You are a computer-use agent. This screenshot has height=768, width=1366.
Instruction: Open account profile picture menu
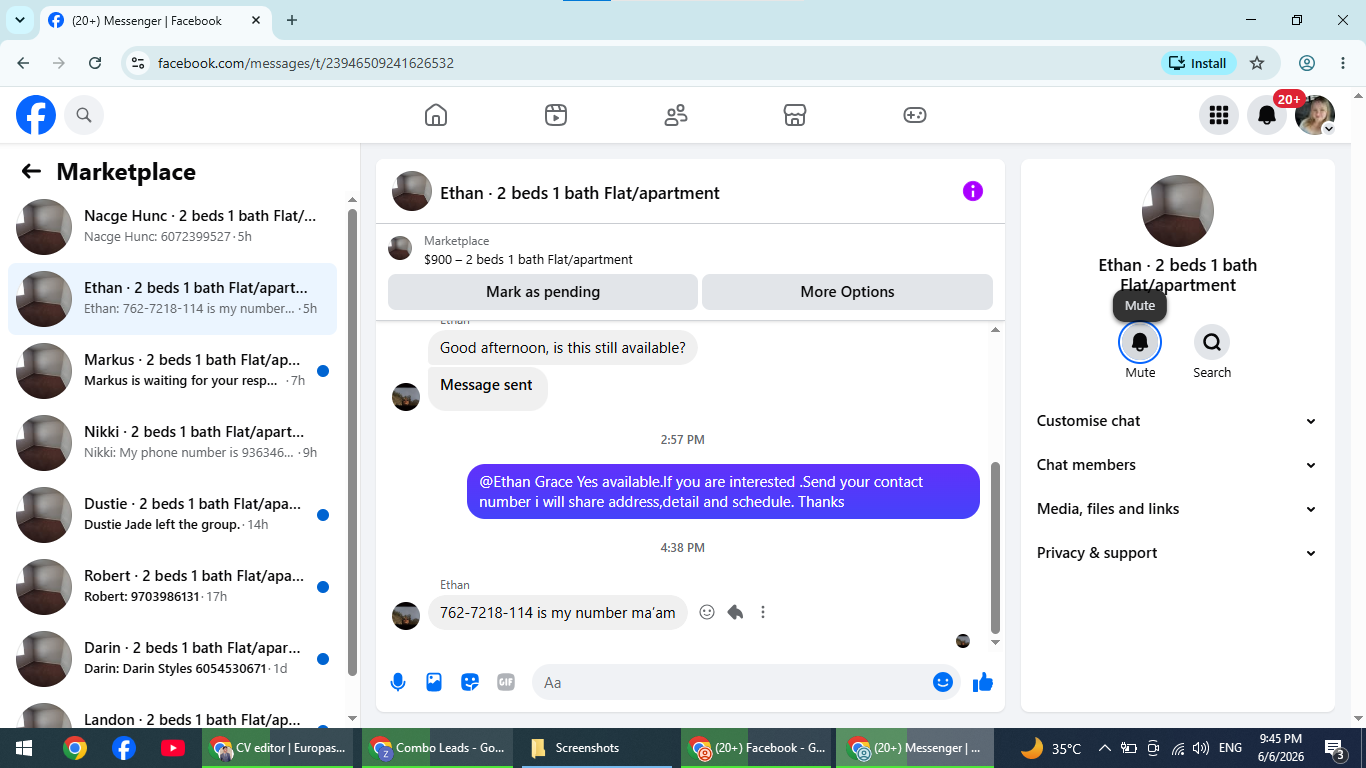[1315, 115]
